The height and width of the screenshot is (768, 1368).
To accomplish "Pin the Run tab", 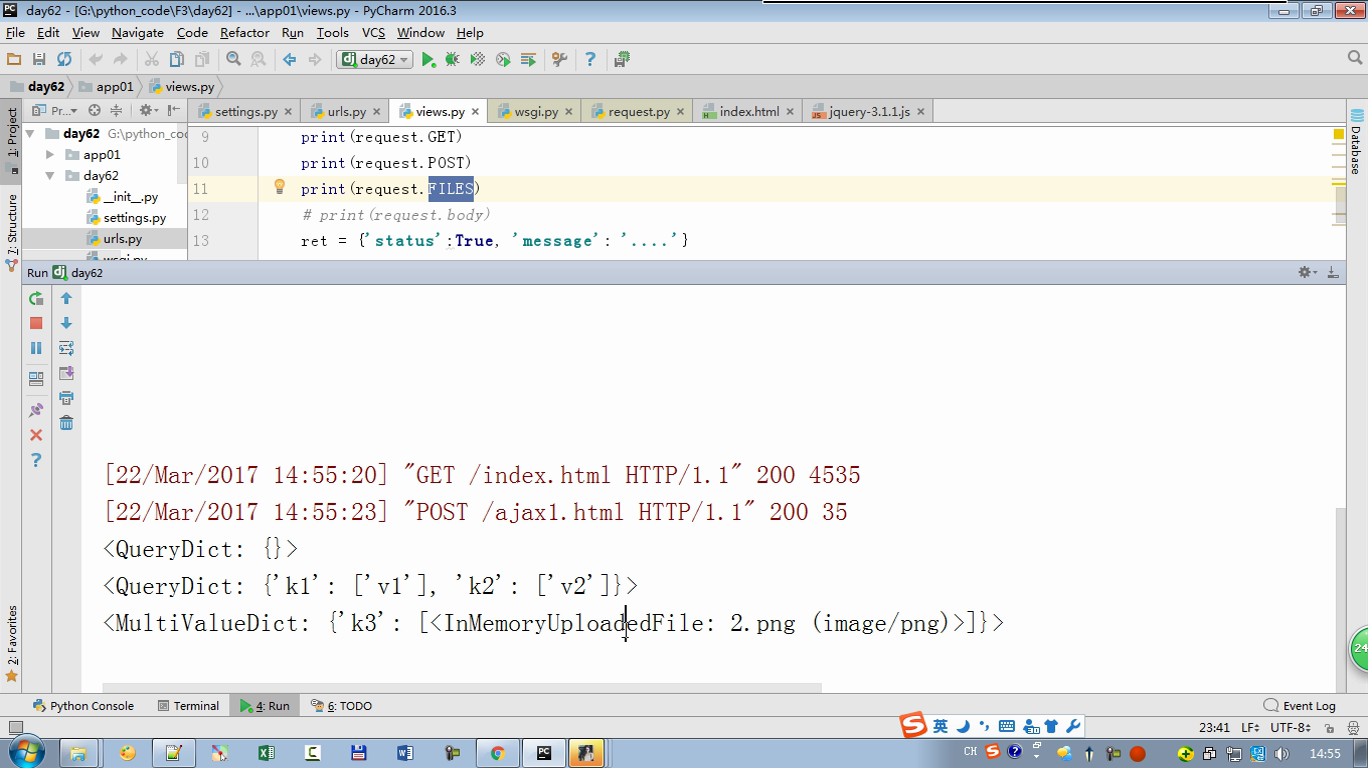I will click(36, 410).
